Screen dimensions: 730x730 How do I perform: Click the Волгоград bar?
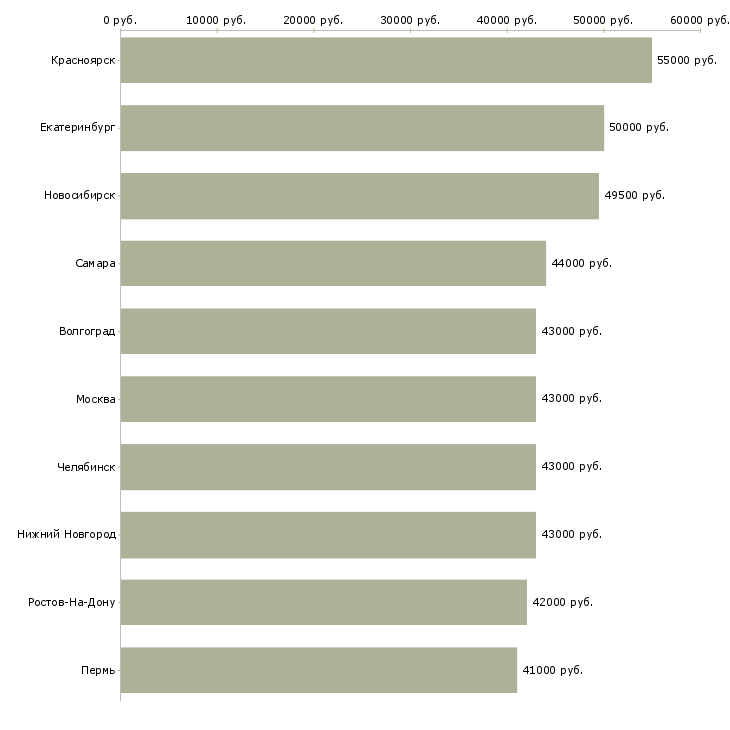point(328,331)
